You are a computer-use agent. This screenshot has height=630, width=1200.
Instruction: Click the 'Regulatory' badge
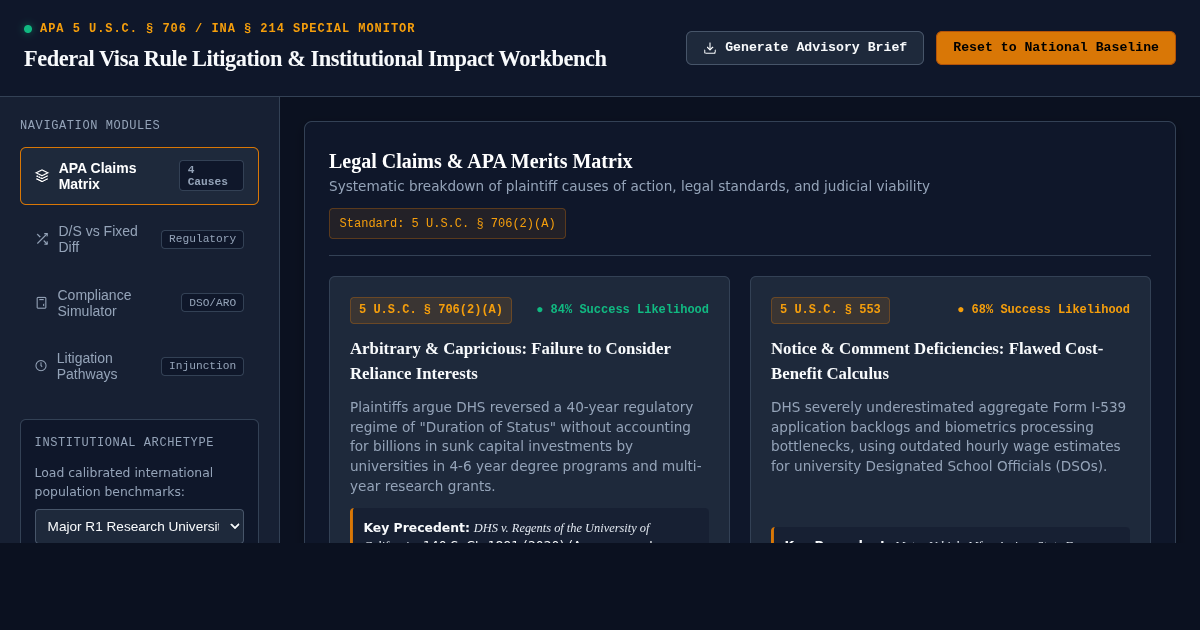point(202,239)
